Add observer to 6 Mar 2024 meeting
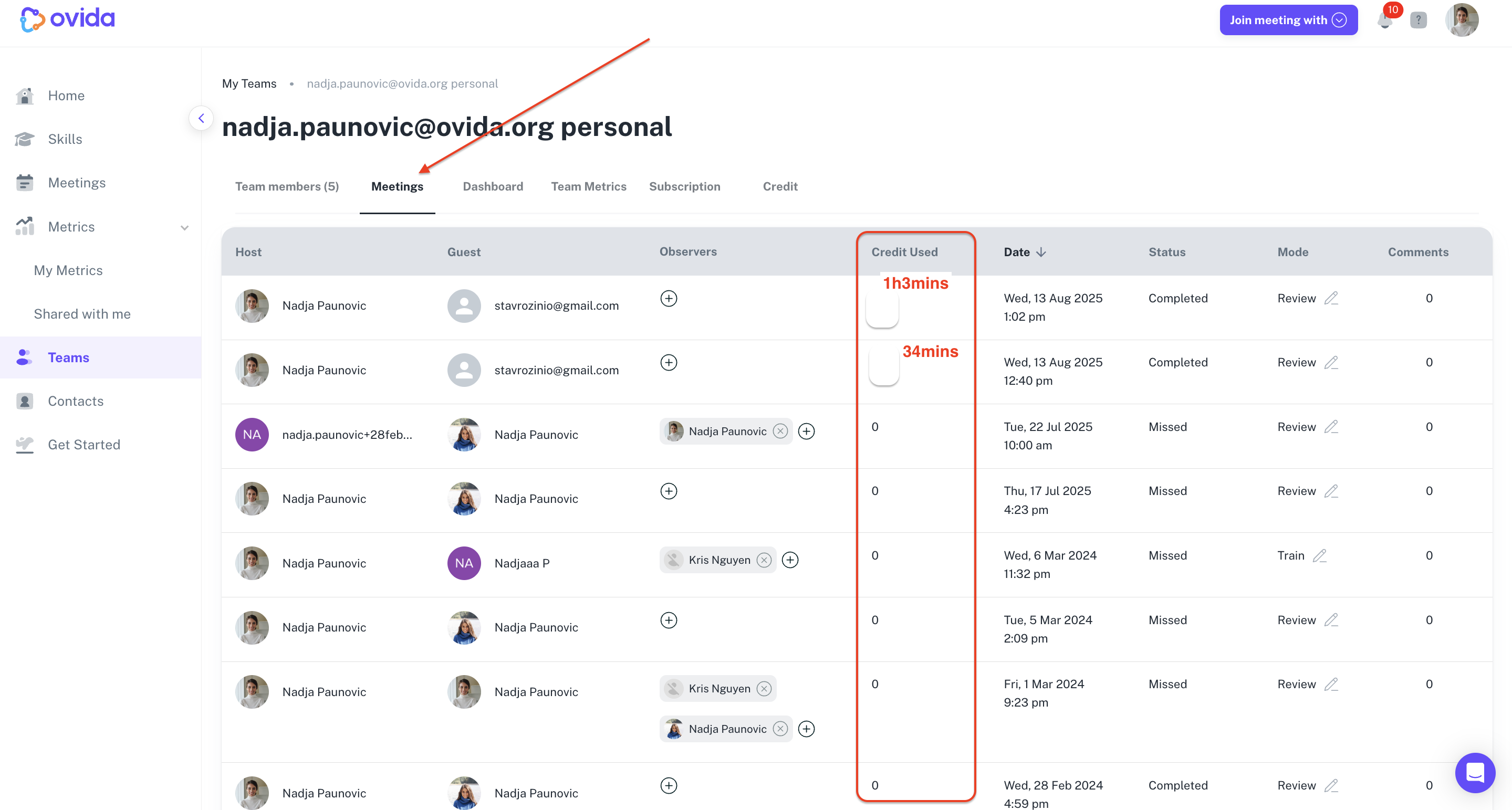The image size is (1512, 810). [790, 560]
